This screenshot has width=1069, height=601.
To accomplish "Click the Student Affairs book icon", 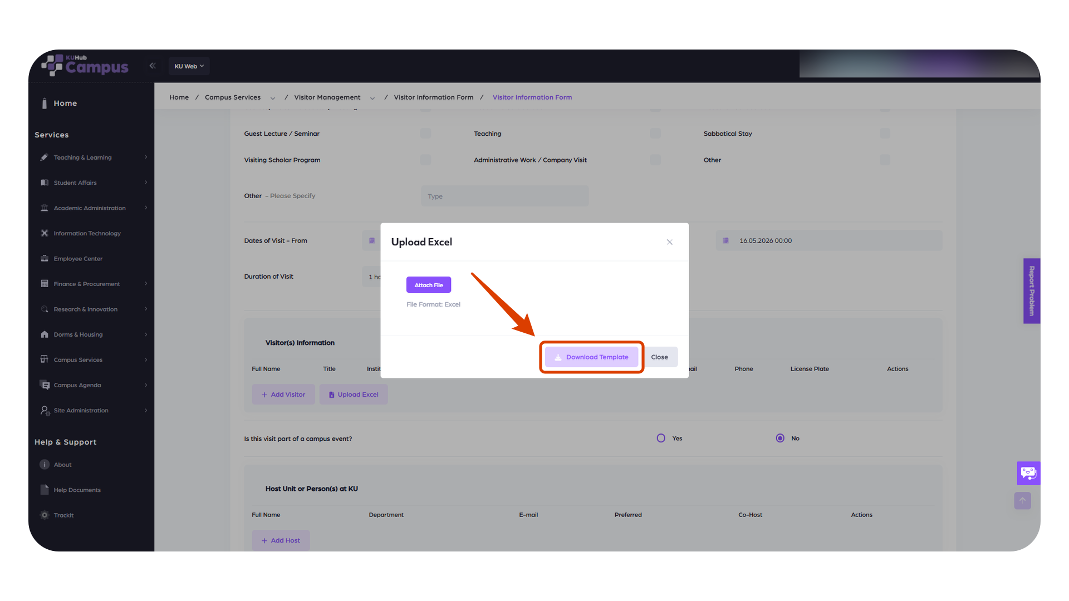I will point(44,183).
